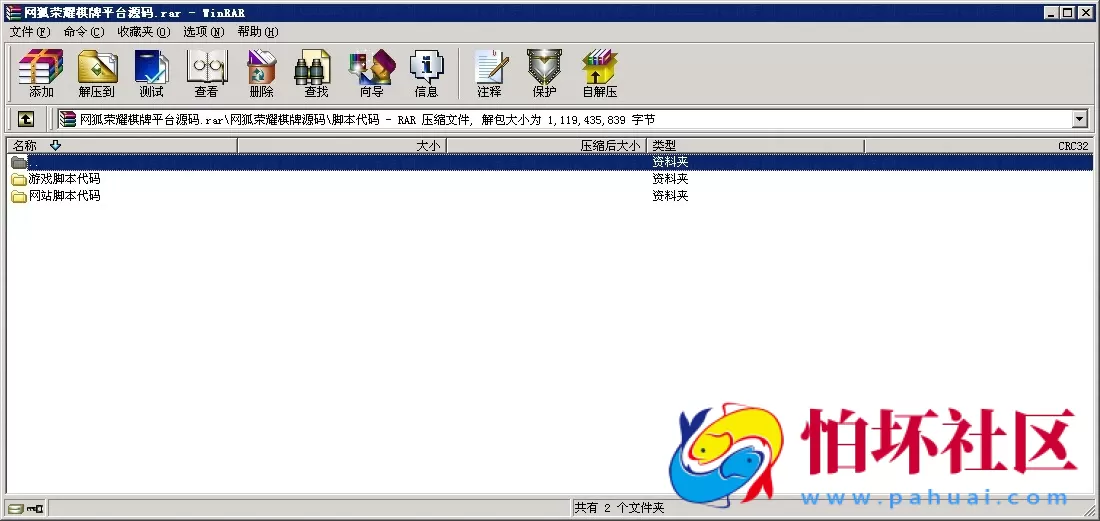Click the 自解压 (SFX) toolbar icon
The width and height of the screenshot is (1100, 521).
(x=600, y=73)
